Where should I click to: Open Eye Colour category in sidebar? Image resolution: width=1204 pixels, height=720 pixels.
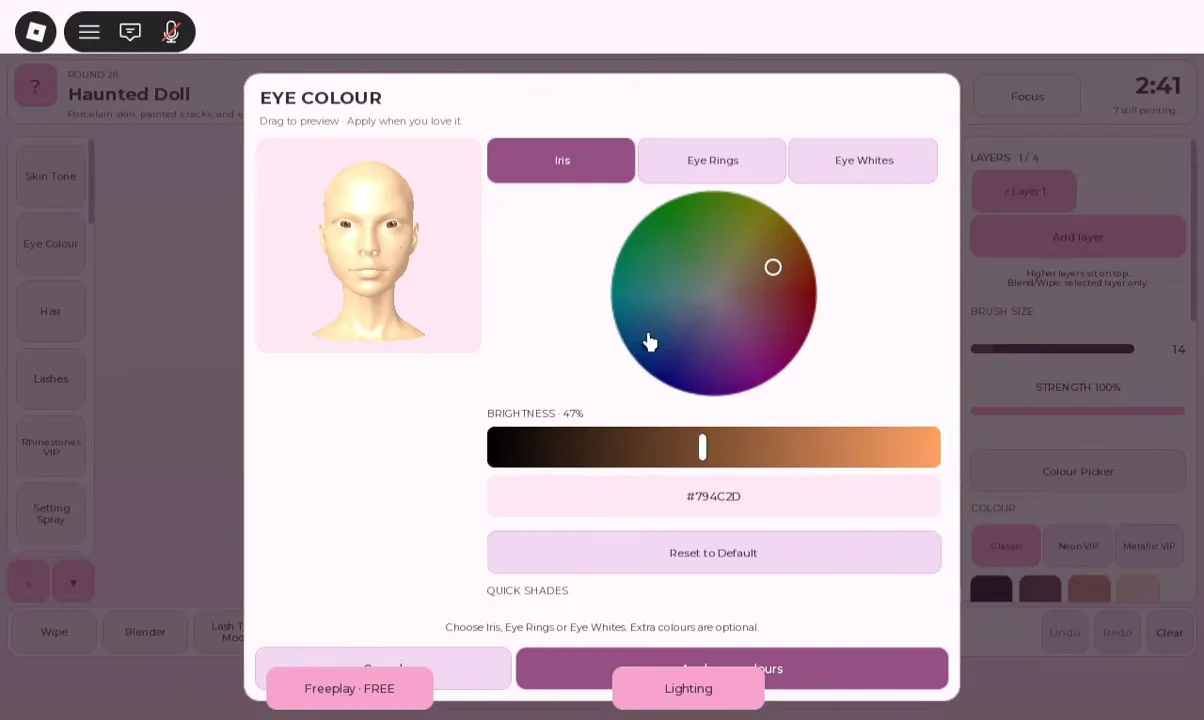[50, 244]
